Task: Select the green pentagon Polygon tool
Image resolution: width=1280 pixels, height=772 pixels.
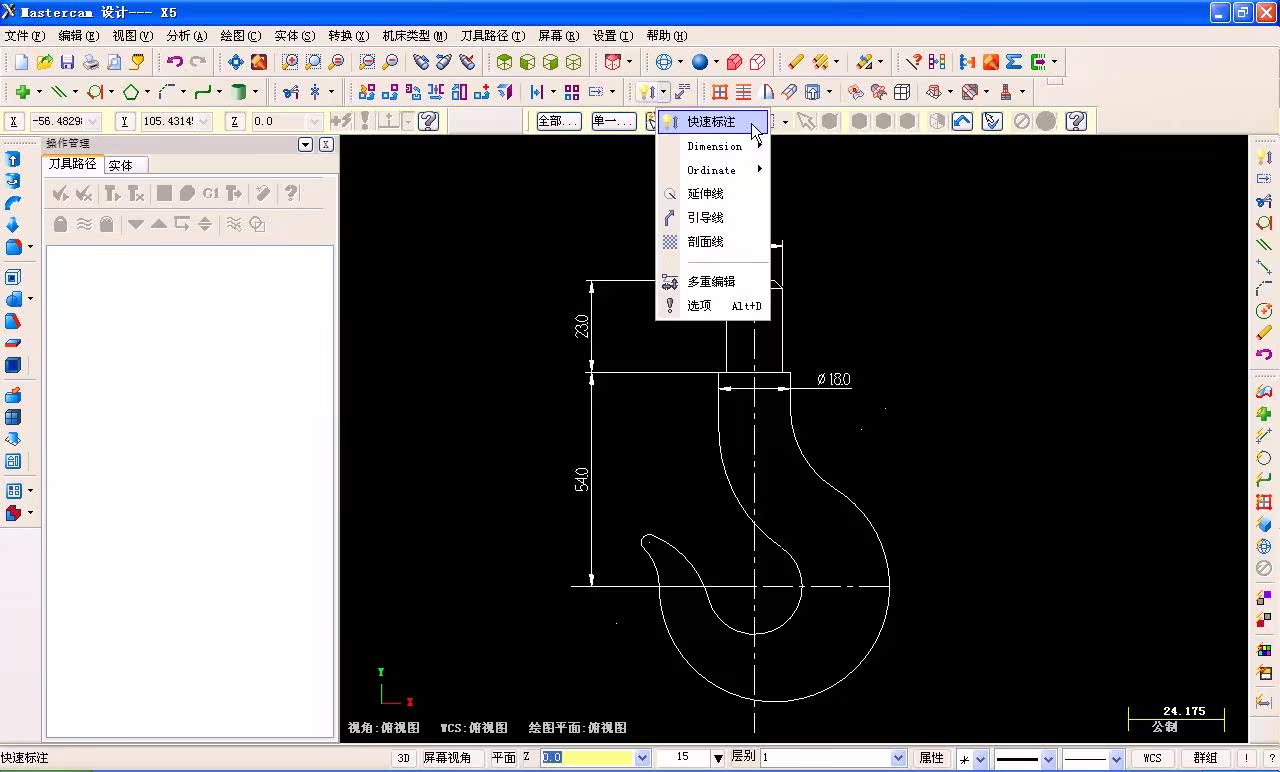Action: pyautogui.click(x=131, y=92)
